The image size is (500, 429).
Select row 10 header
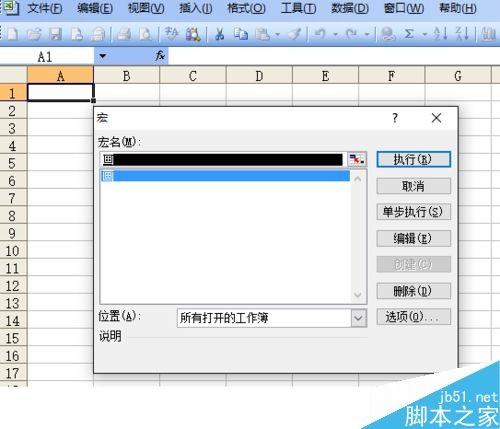(x=13, y=251)
